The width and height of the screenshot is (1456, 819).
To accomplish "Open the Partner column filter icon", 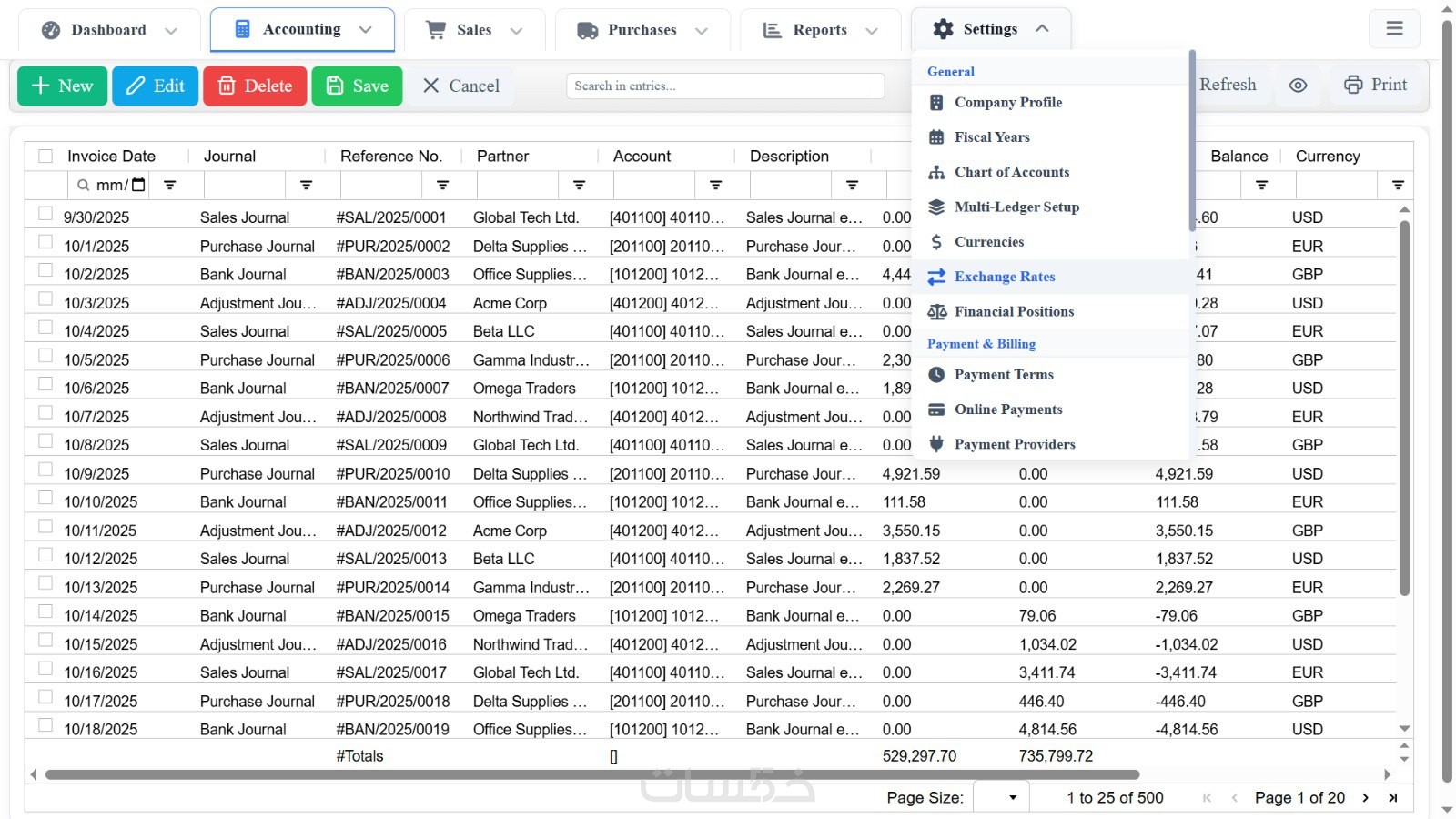I will pyautogui.click(x=580, y=185).
